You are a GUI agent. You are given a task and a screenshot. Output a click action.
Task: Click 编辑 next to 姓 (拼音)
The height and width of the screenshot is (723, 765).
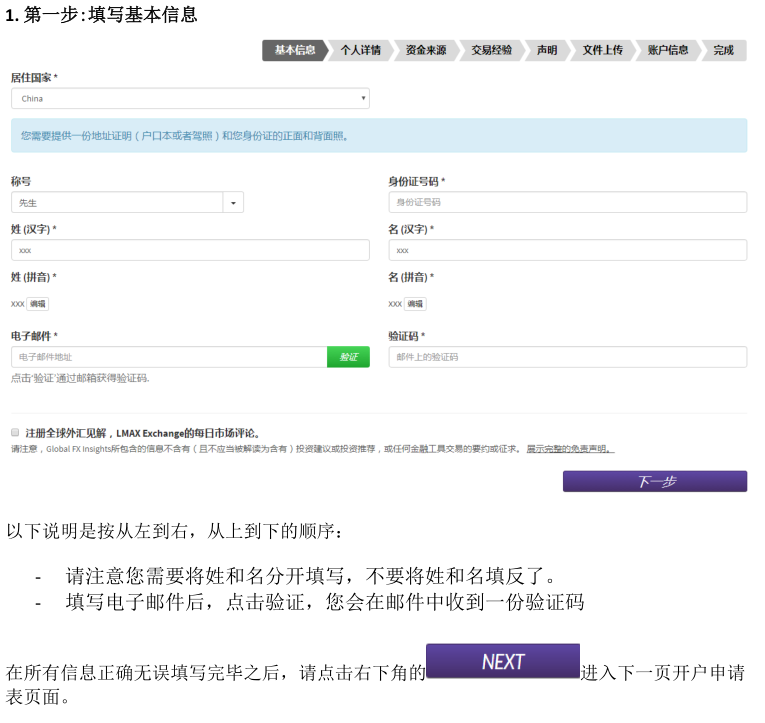[37, 304]
